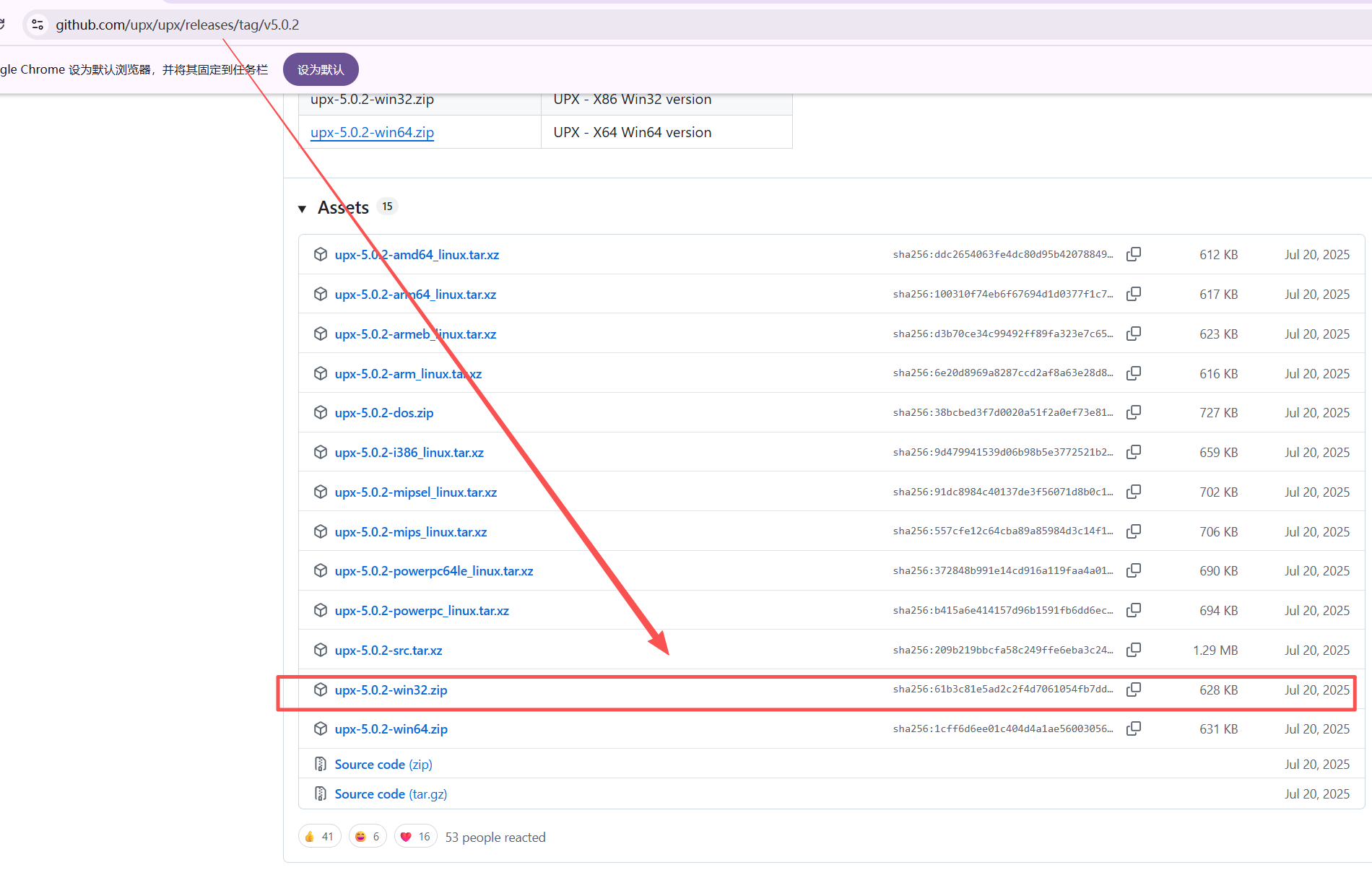Download upx-5.0.2-arm64_linux.tar.xz

pyautogui.click(x=415, y=295)
